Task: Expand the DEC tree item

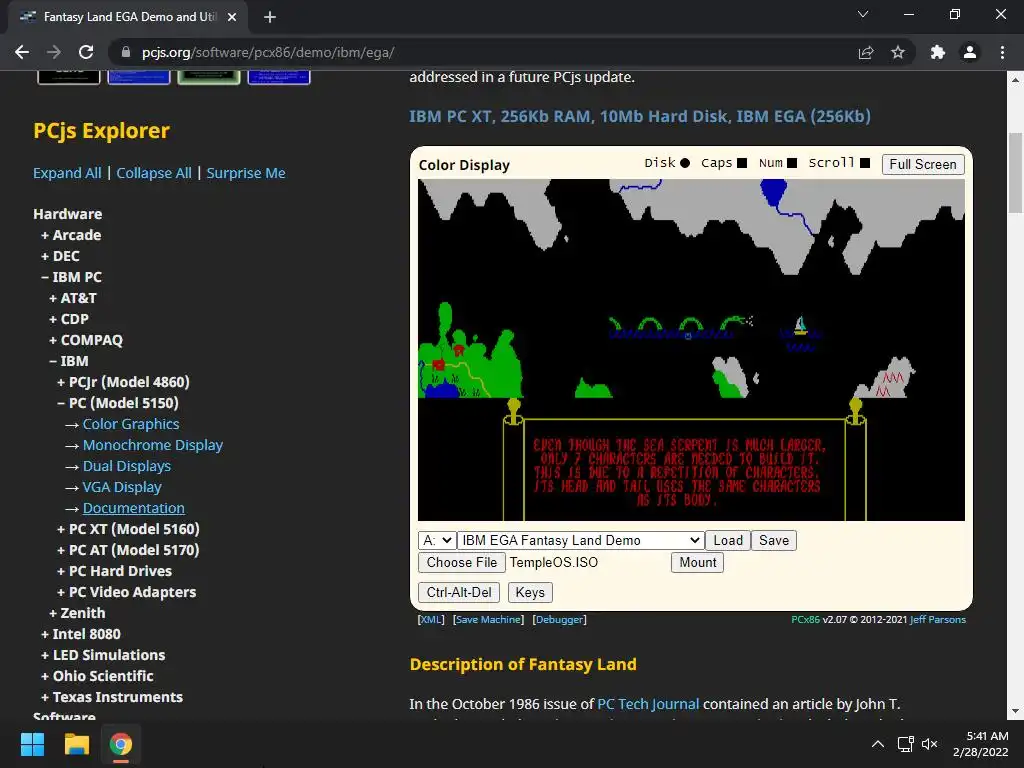Action: [60, 256]
